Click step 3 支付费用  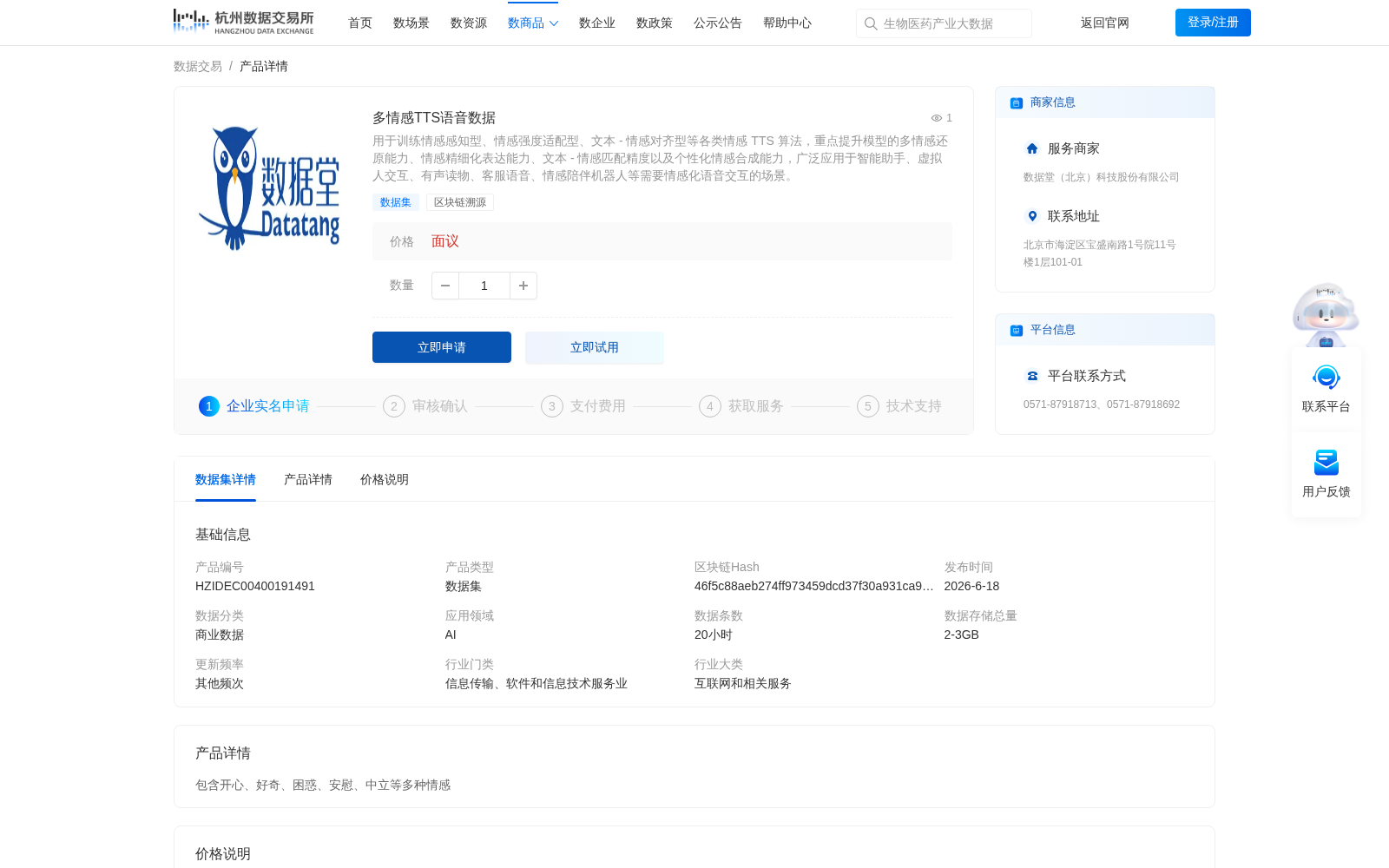click(x=583, y=406)
